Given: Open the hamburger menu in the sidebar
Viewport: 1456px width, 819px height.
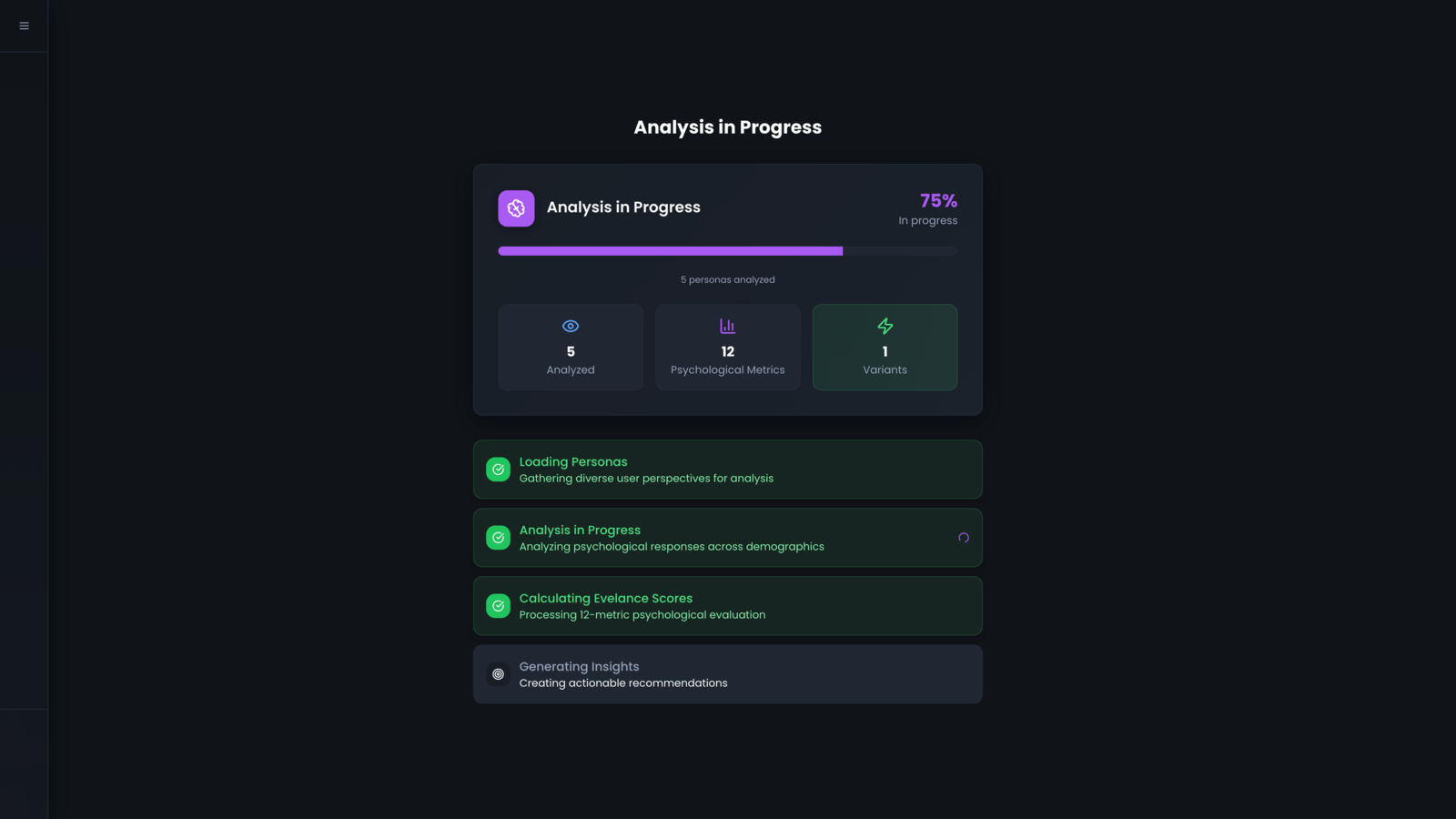Looking at the screenshot, I should [25, 25].
